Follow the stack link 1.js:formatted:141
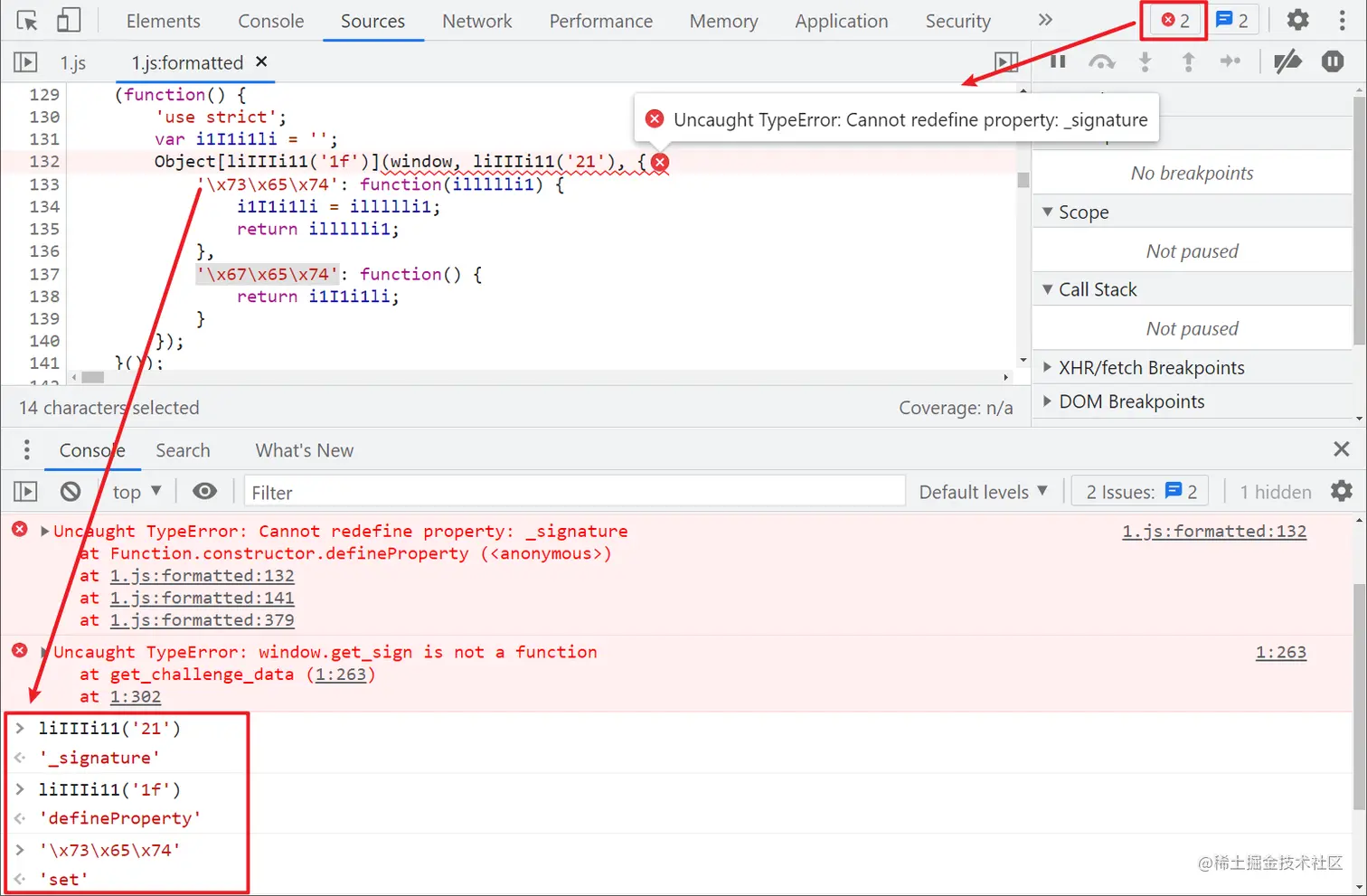This screenshot has width=1367, height=896. [202, 598]
